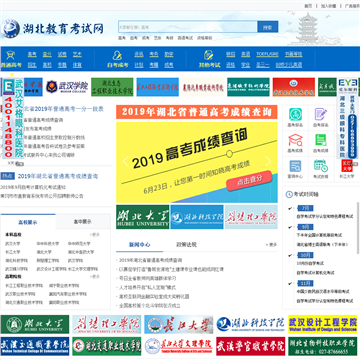Open the 武汉艾格眼科医院 floating ad
360x360 pixels.
[x=13, y=119]
